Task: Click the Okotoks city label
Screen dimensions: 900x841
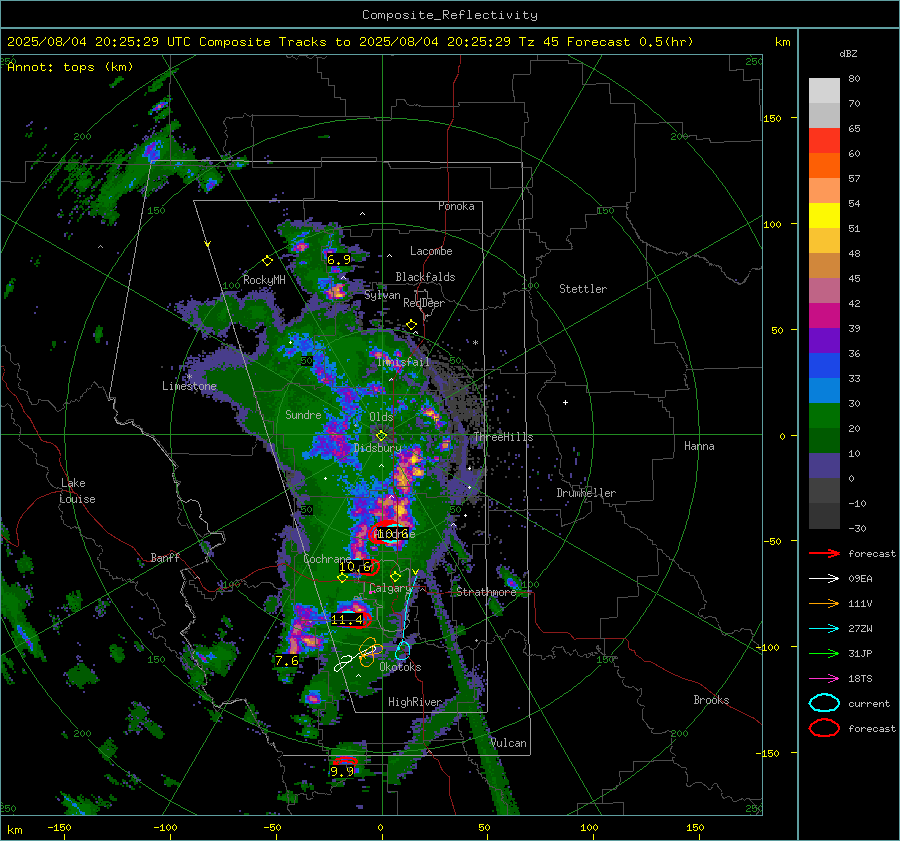Action: click(x=400, y=666)
